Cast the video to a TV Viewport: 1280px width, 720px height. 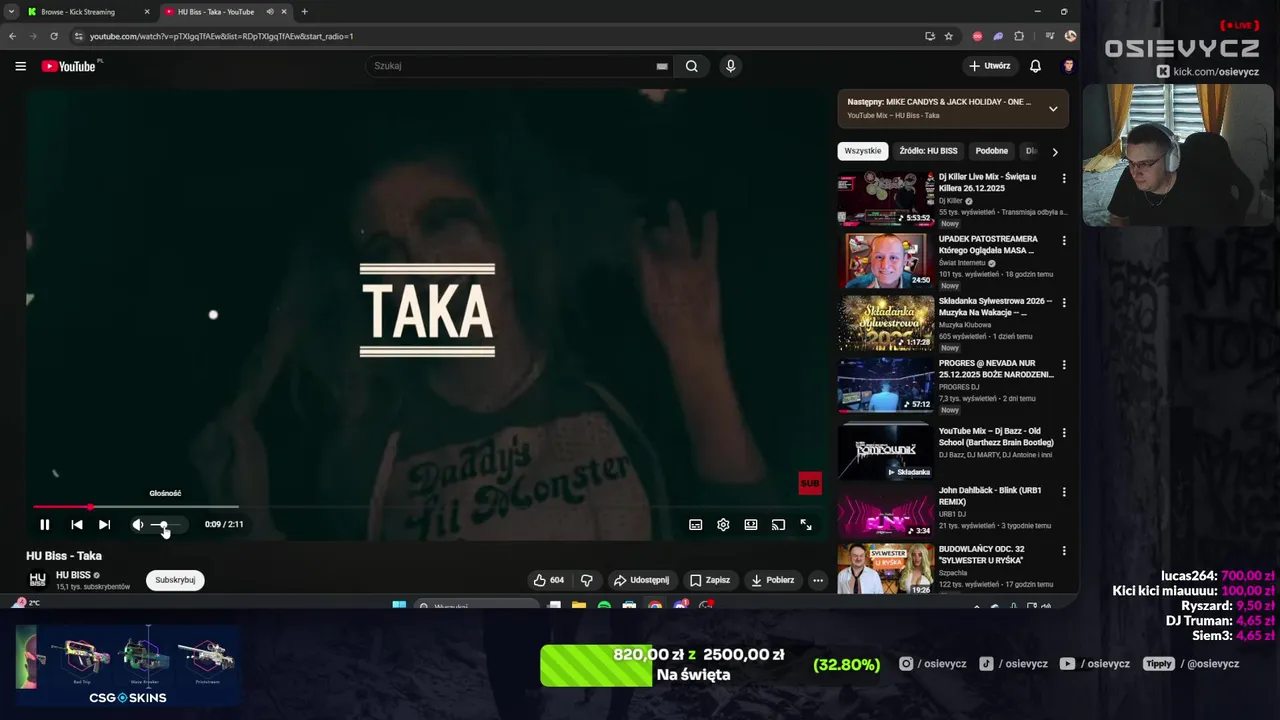pos(778,524)
